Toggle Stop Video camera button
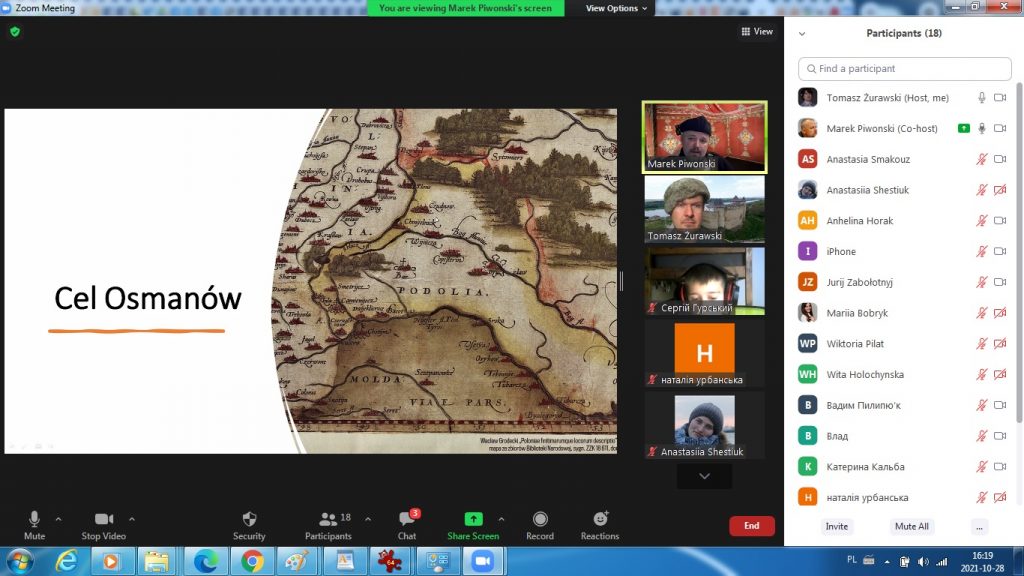Image resolution: width=1024 pixels, height=576 pixels. pyautogui.click(x=103, y=519)
